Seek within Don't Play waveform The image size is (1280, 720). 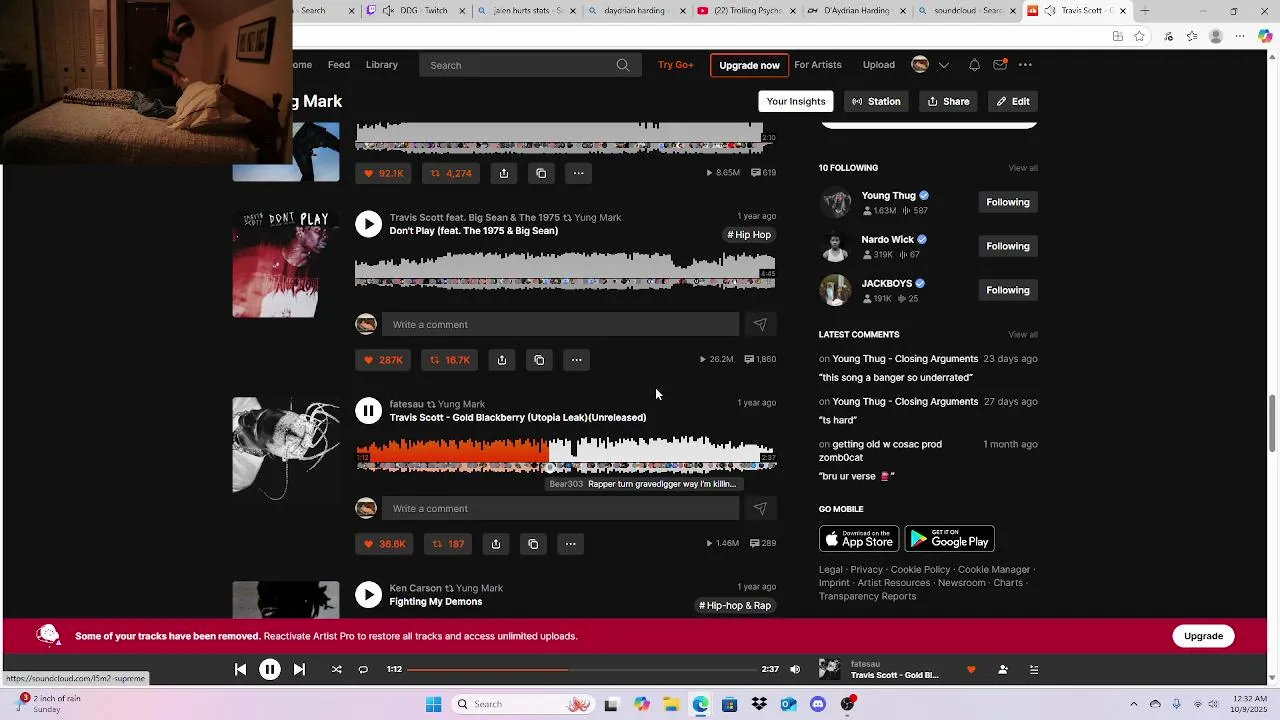tap(565, 269)
